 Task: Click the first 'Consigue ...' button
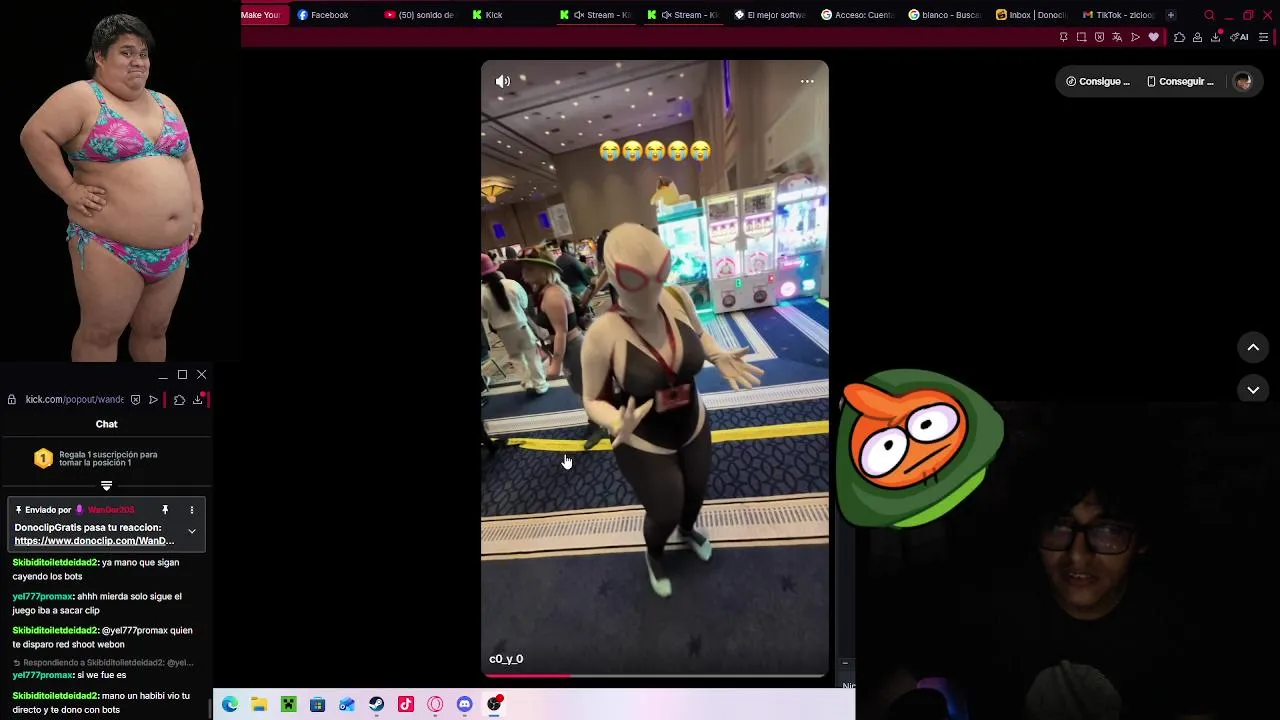click(1098, 82)
